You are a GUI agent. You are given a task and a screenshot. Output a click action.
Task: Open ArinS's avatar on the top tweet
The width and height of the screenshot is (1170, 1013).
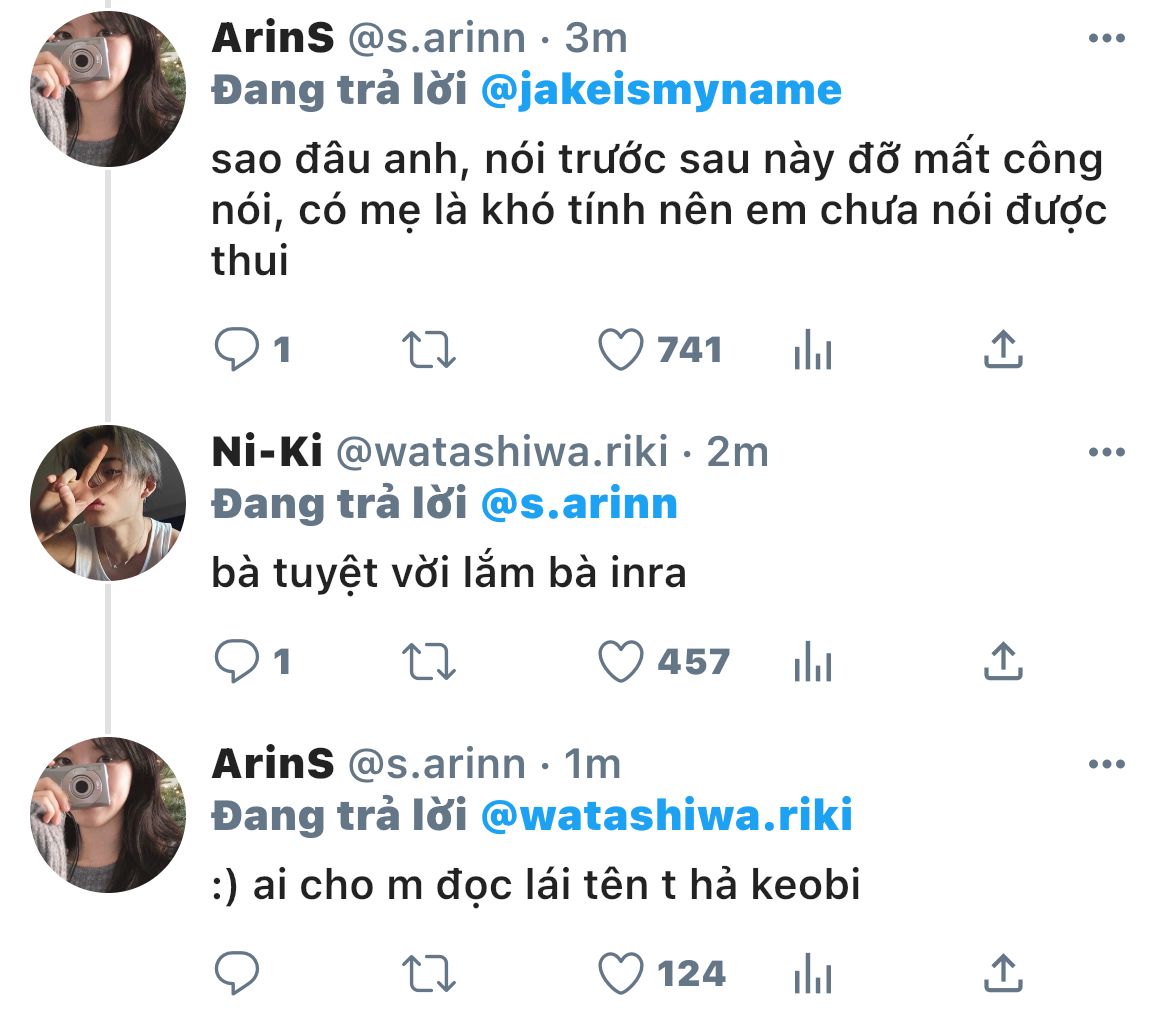[x=107, y=90]
